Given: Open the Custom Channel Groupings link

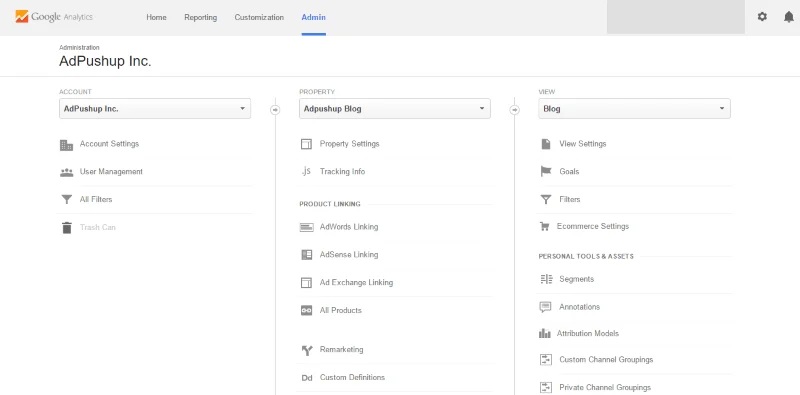Looking at the screenshot, I should [x=606, y=360].
